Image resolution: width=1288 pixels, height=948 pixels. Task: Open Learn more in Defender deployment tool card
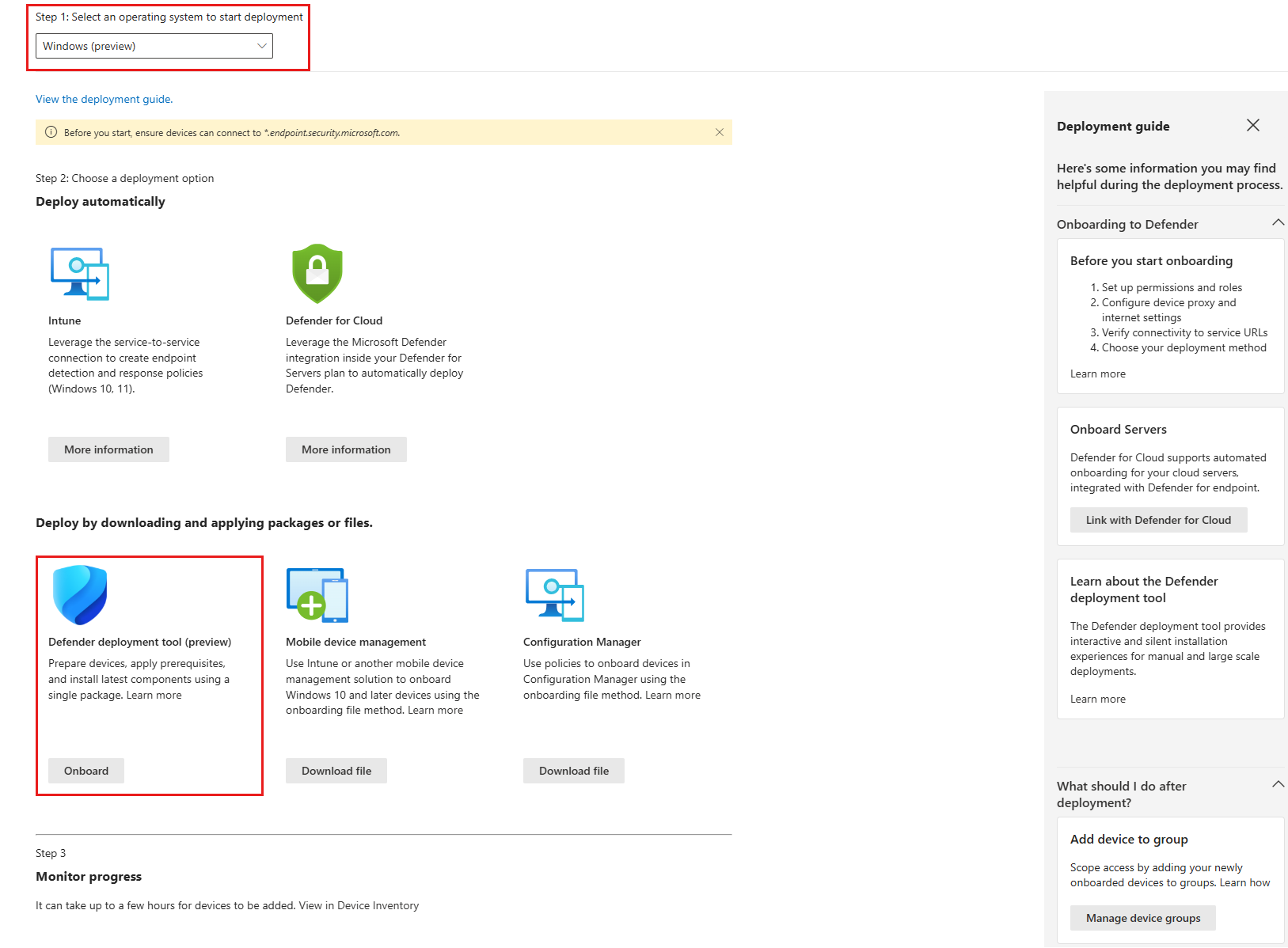(x=154, y=695)
